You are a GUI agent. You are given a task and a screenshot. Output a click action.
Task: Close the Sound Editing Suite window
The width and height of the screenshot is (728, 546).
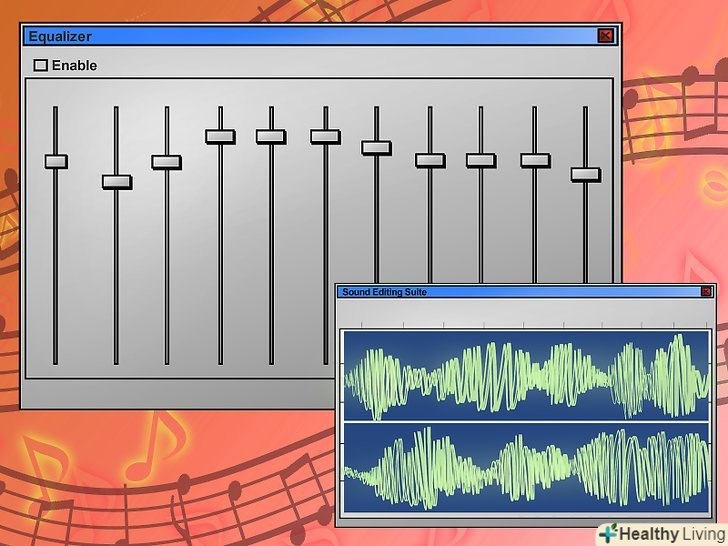click(706, 292)
